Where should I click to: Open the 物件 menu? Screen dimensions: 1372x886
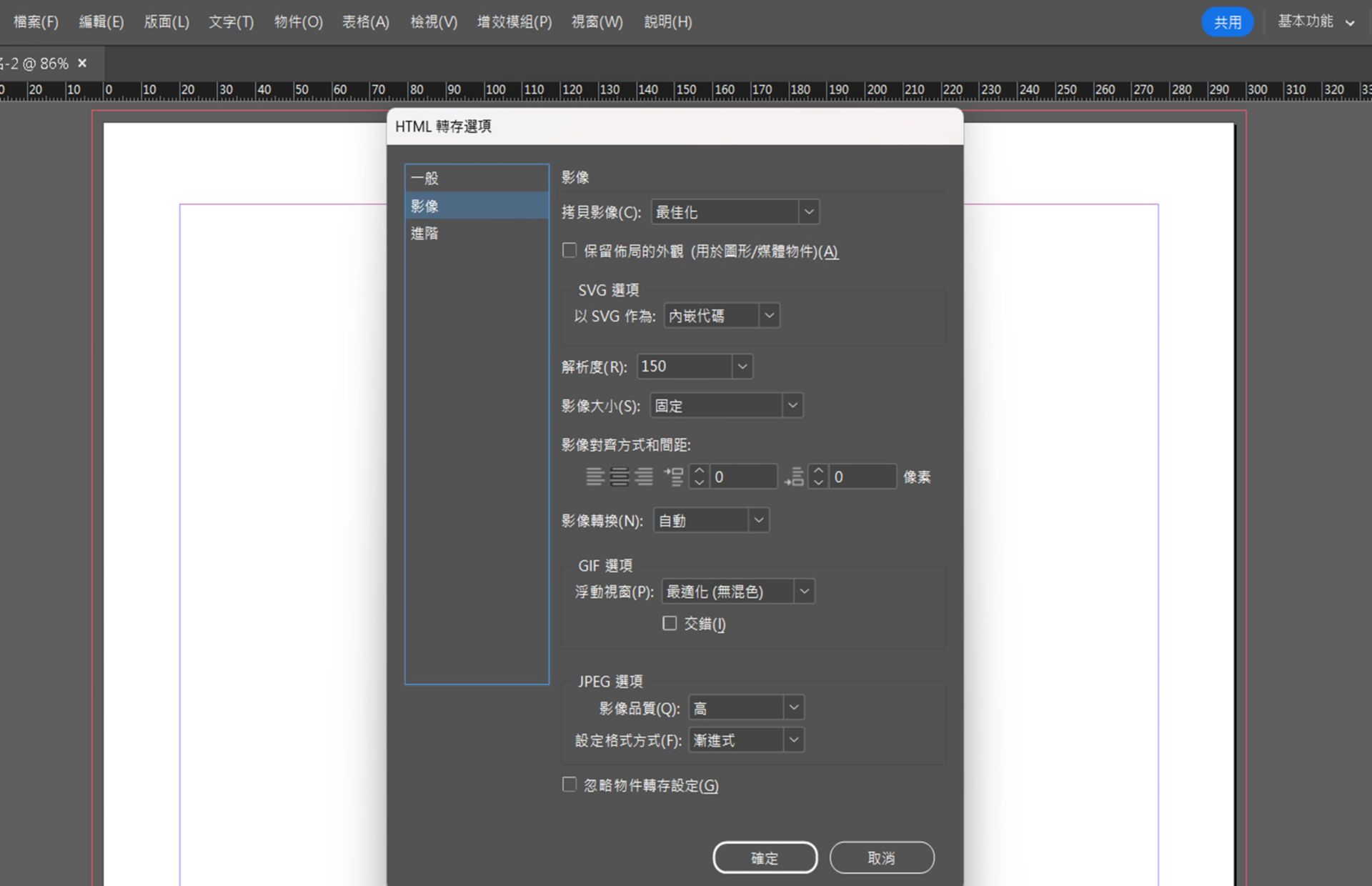pos(298,22)
